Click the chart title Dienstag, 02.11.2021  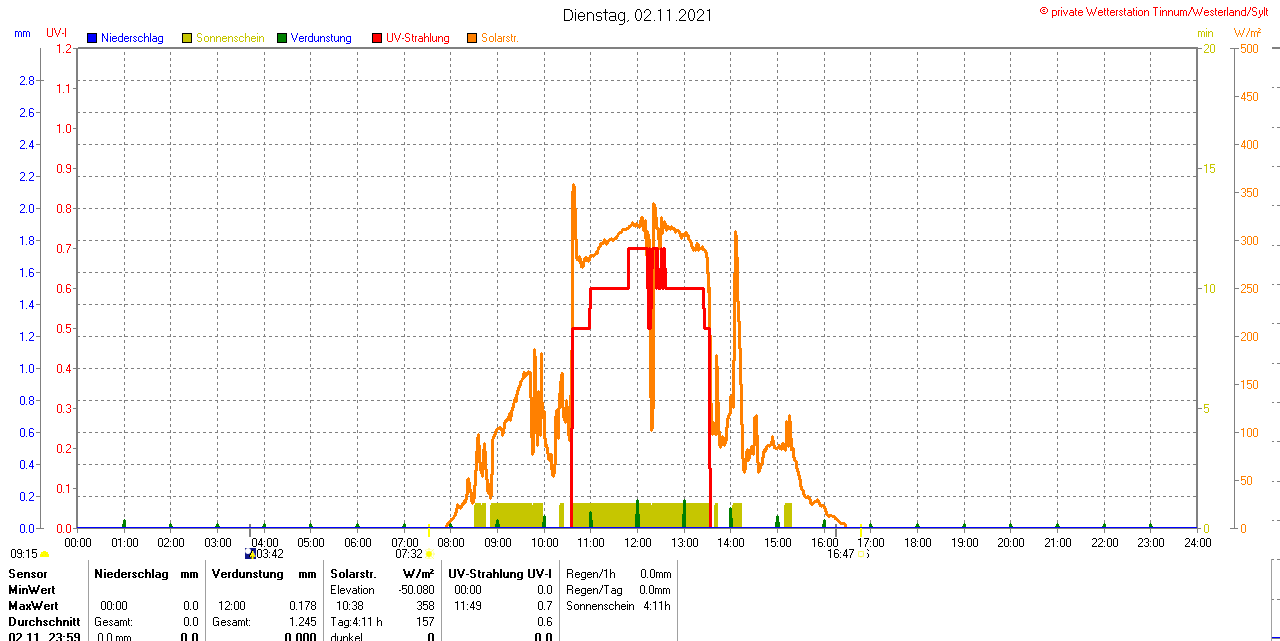pyautogui.click(x=638, y=15)
